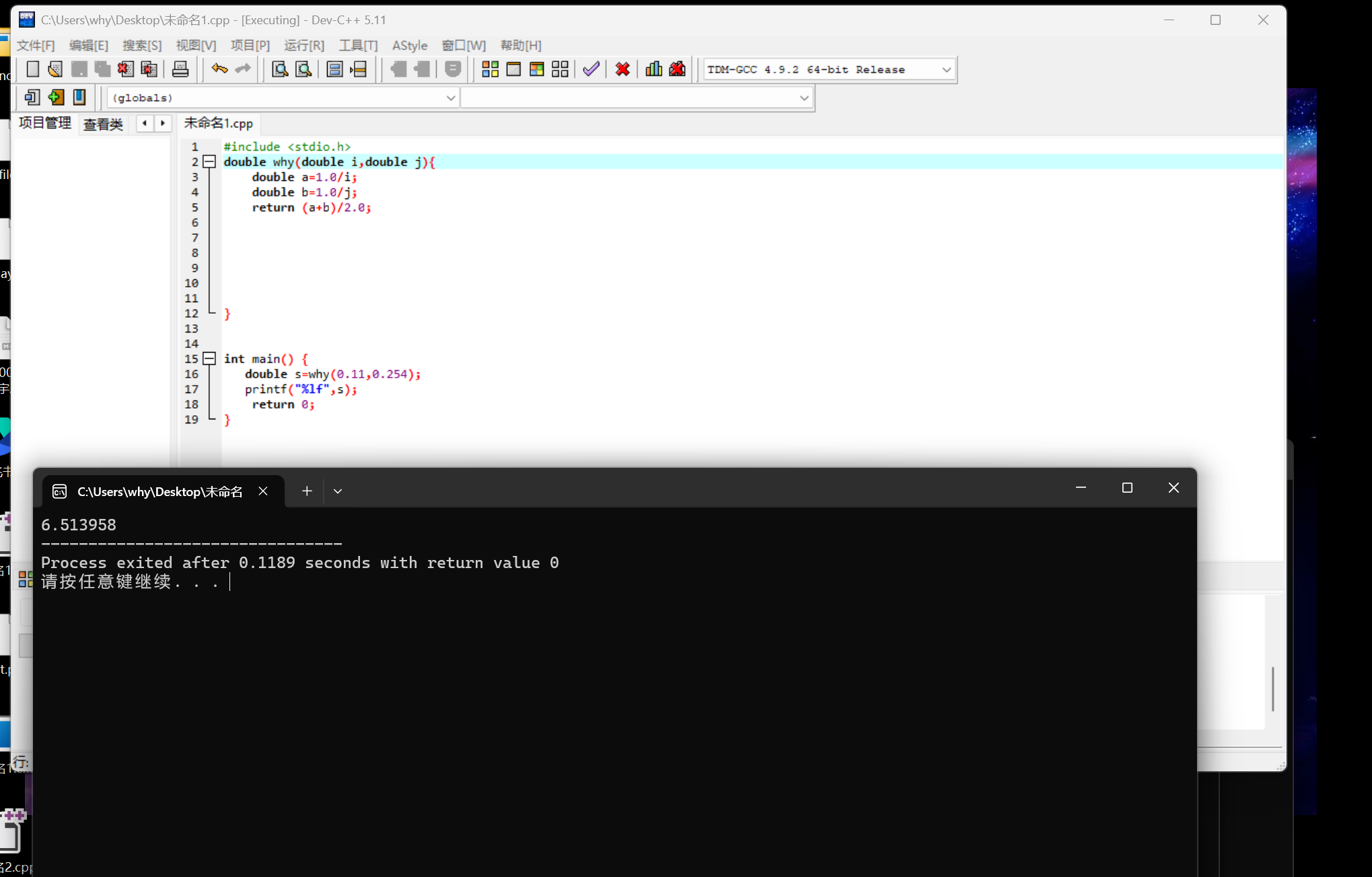Click the Print toolbar icon
This screenshot has width=1372, height=877.
tap(180, 69)
